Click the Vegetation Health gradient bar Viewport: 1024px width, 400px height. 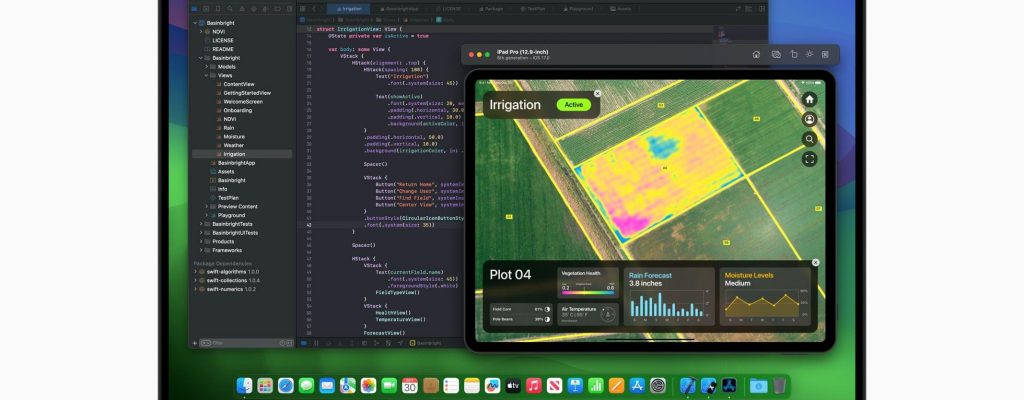tap(586, 293)
